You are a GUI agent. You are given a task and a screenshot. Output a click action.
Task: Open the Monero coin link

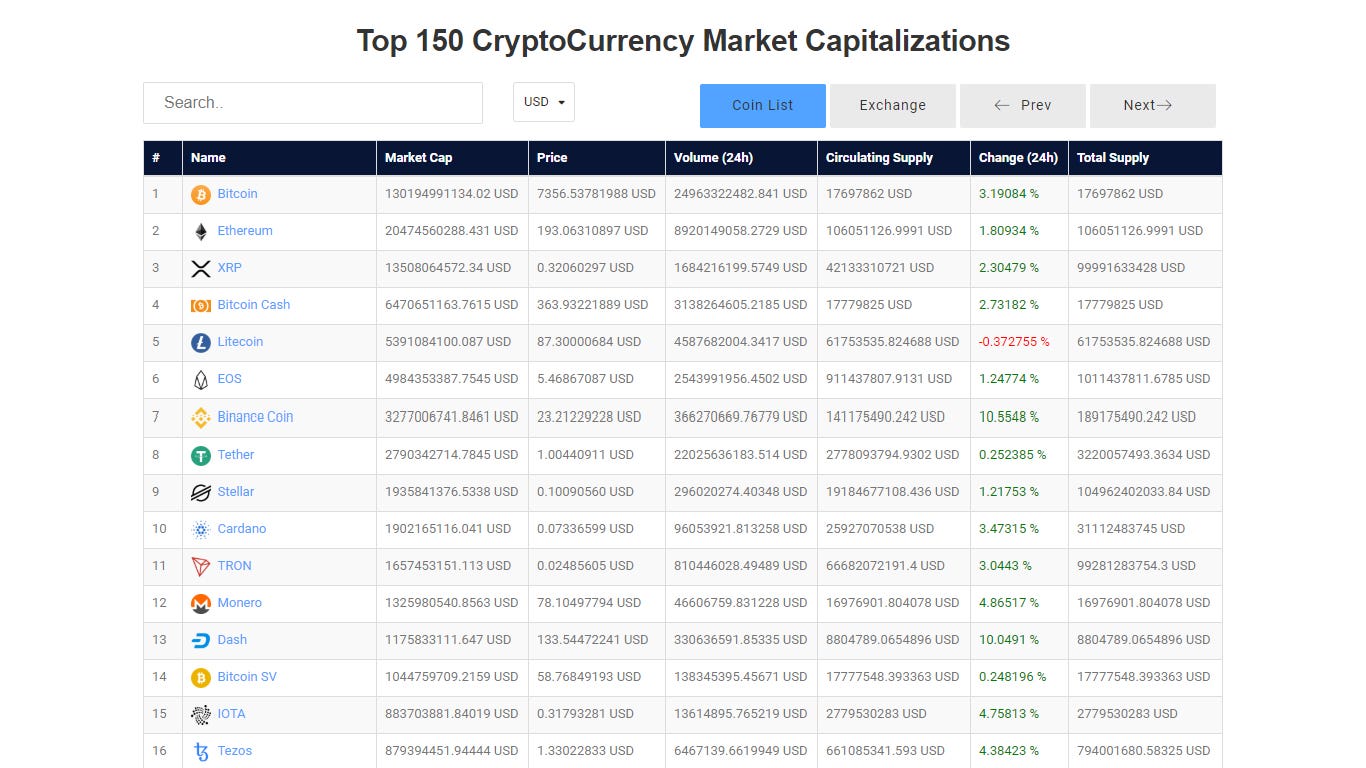[x=239, y=603]
